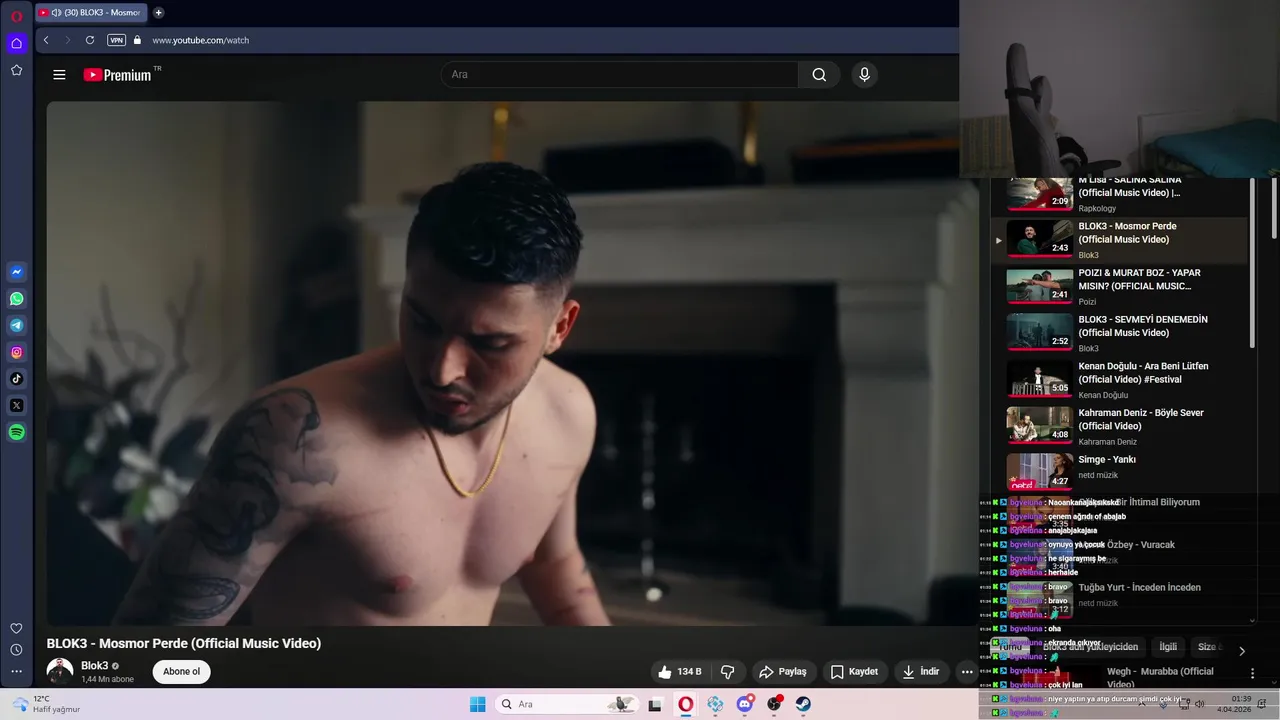The image size is (1280, 720).
Task: Select the BLOK3 - Mosmor YouTube tab
Action: click(92, 13)
